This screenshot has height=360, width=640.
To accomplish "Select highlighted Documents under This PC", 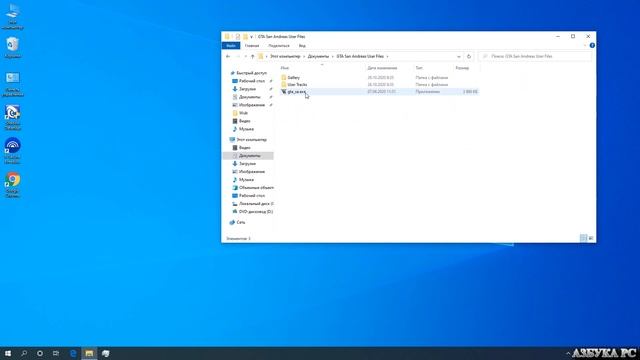I will tap(249, 156).
